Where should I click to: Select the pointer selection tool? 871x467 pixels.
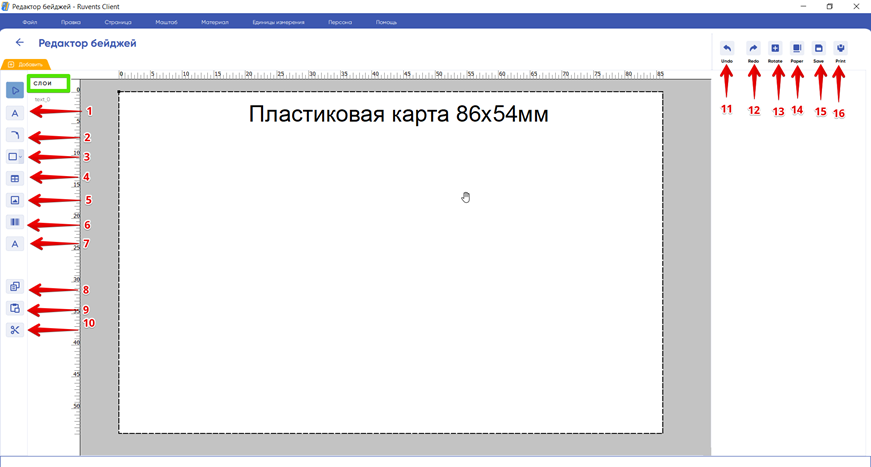pyautogui.click(x=15, y=90)
